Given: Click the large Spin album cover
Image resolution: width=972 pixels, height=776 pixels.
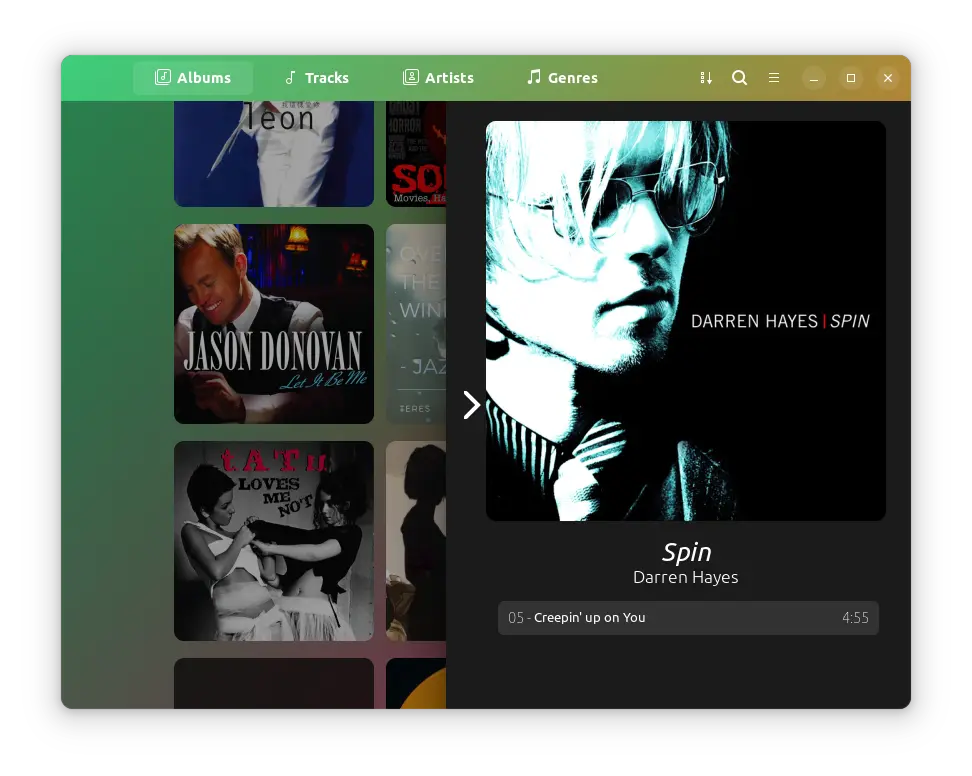Looking at the screenshot, I should pyautogui.click(x=686, y=321).
